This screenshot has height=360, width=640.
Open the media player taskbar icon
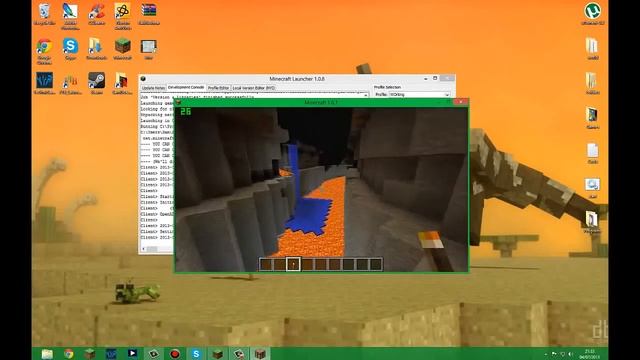pos(132,353)
